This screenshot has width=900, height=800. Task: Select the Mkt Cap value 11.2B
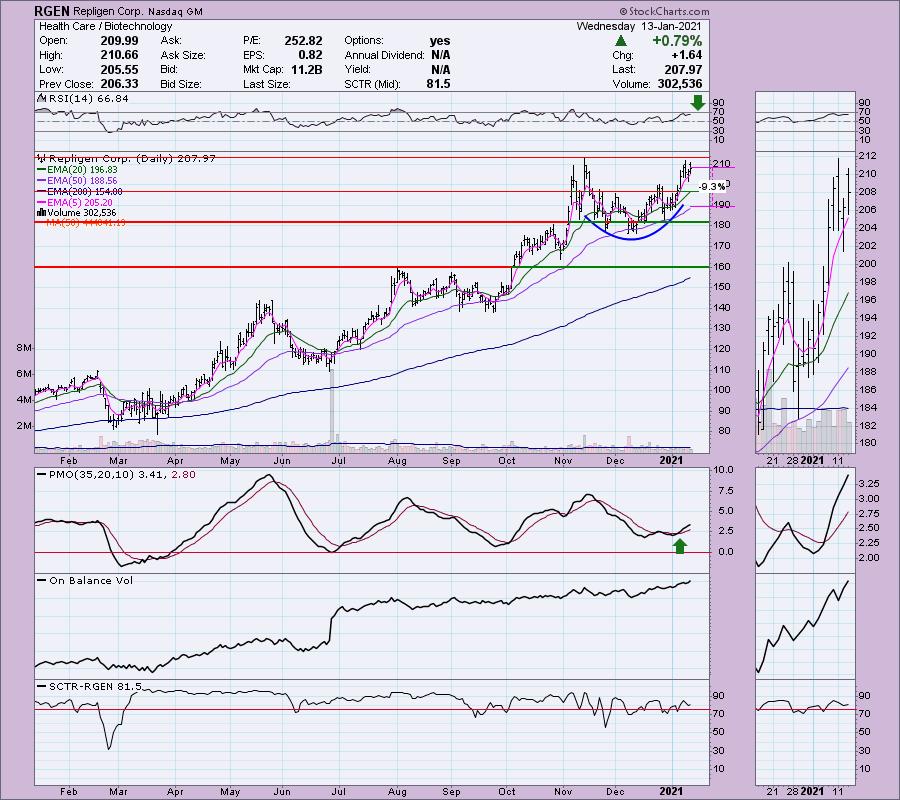pyautogui.click(x=306, y=69)
